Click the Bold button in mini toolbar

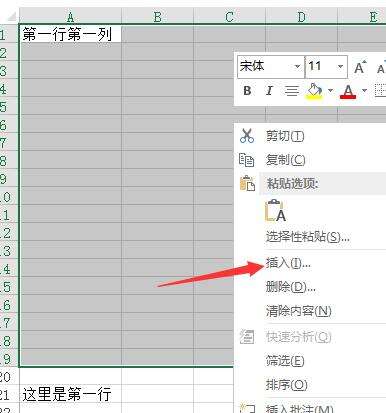pyautogui.click(x=247, y=91)
